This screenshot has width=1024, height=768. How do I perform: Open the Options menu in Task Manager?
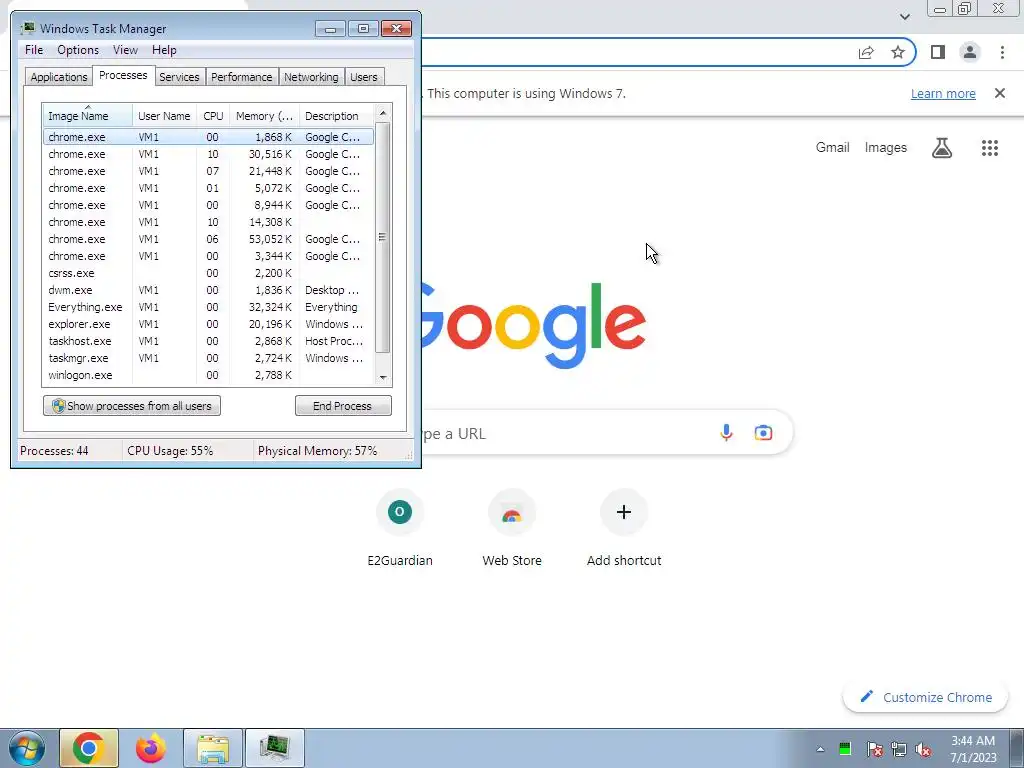78,50
